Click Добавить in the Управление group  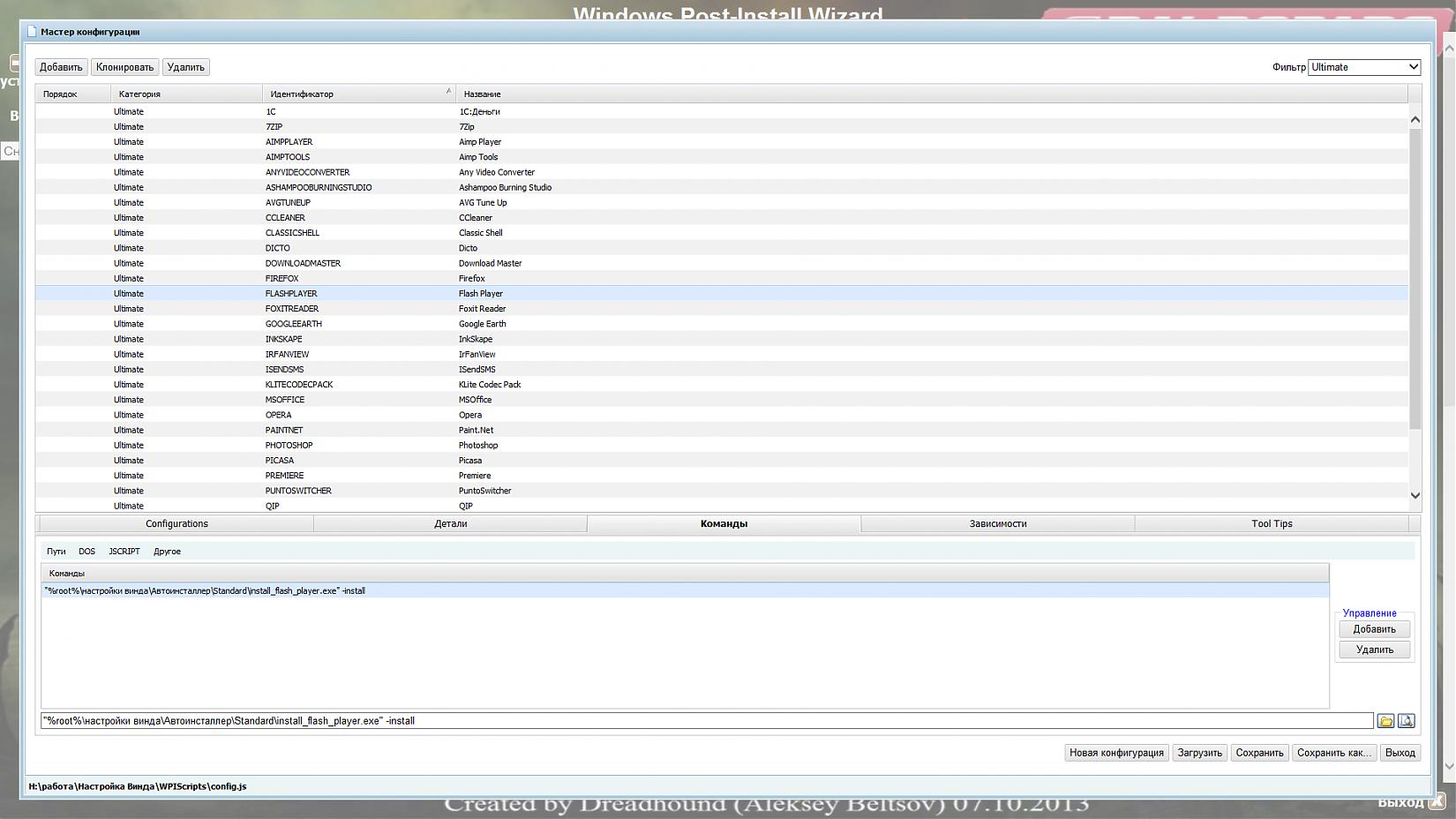(x=1374, y=629)
